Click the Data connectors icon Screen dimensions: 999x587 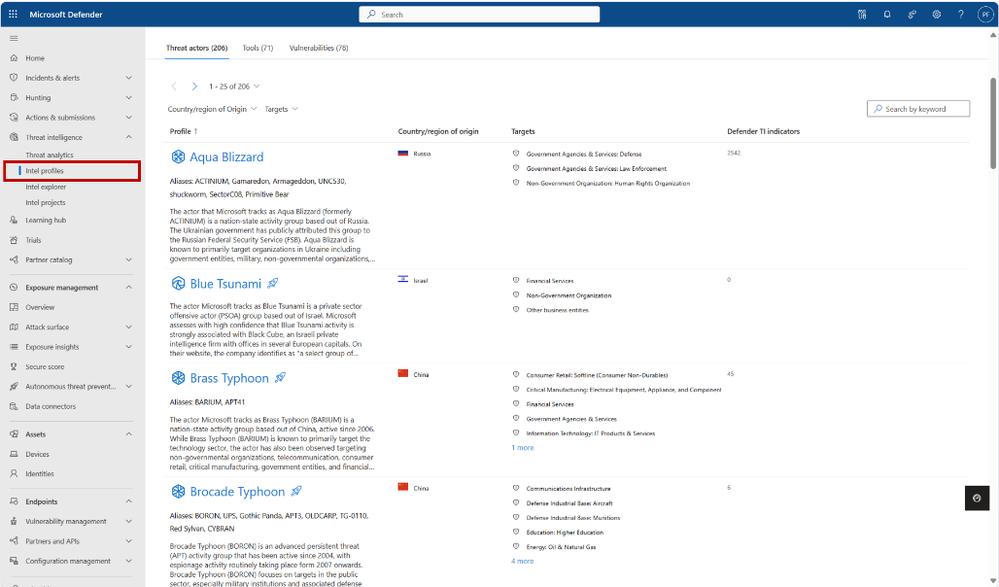pyautogui.click(x=14, y=406)
